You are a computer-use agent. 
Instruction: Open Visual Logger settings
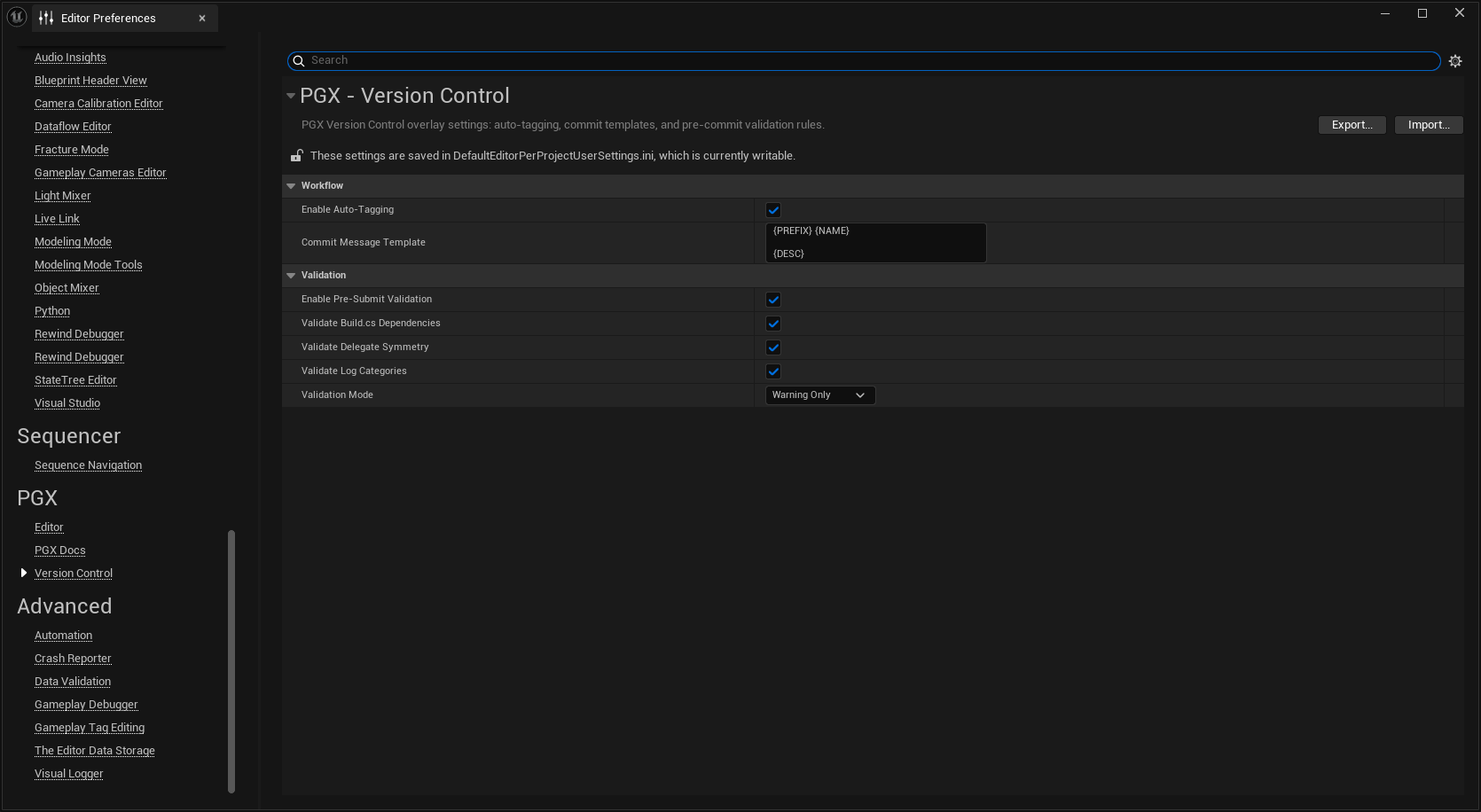tap(68, 774)
